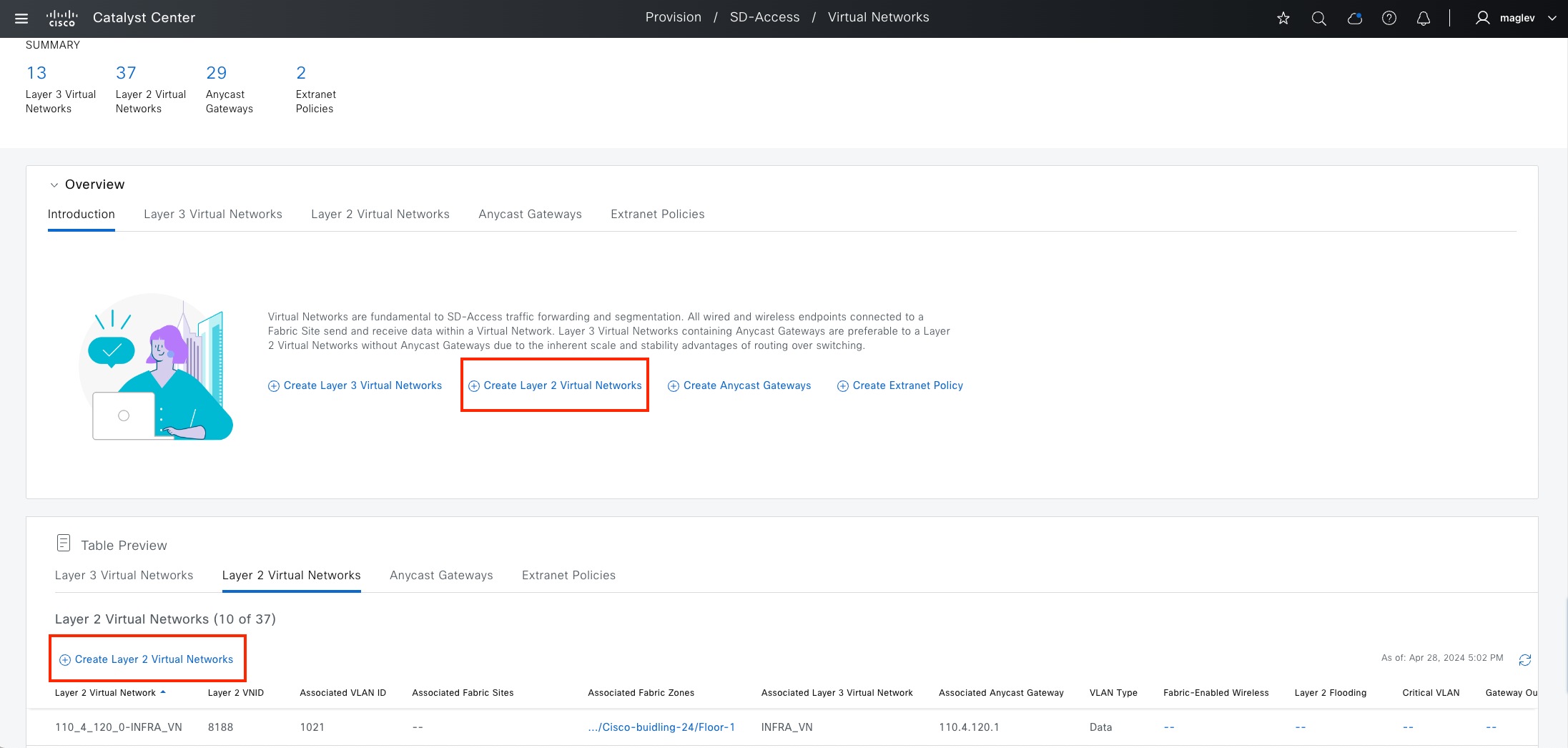Open the search magnifier icon
This screenshot has height=748, width=1568.
tap(1319, 19)
